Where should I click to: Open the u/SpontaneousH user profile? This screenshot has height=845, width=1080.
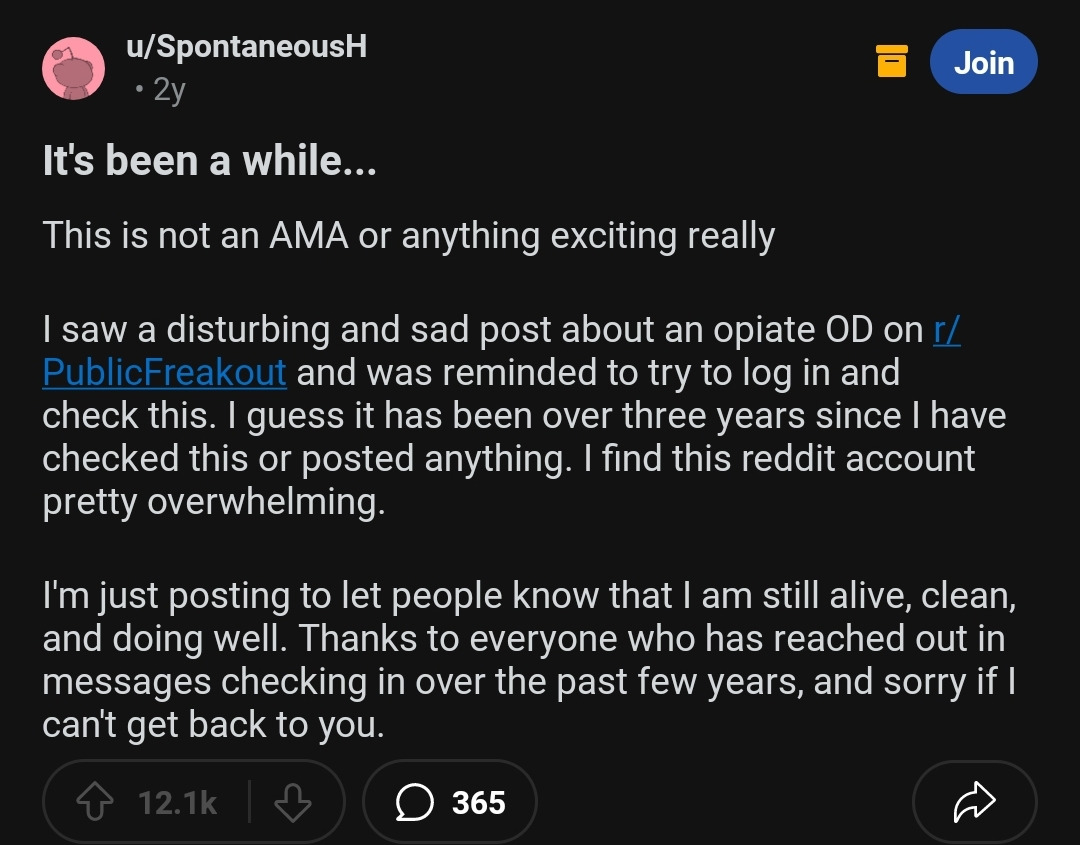point(246,47)
